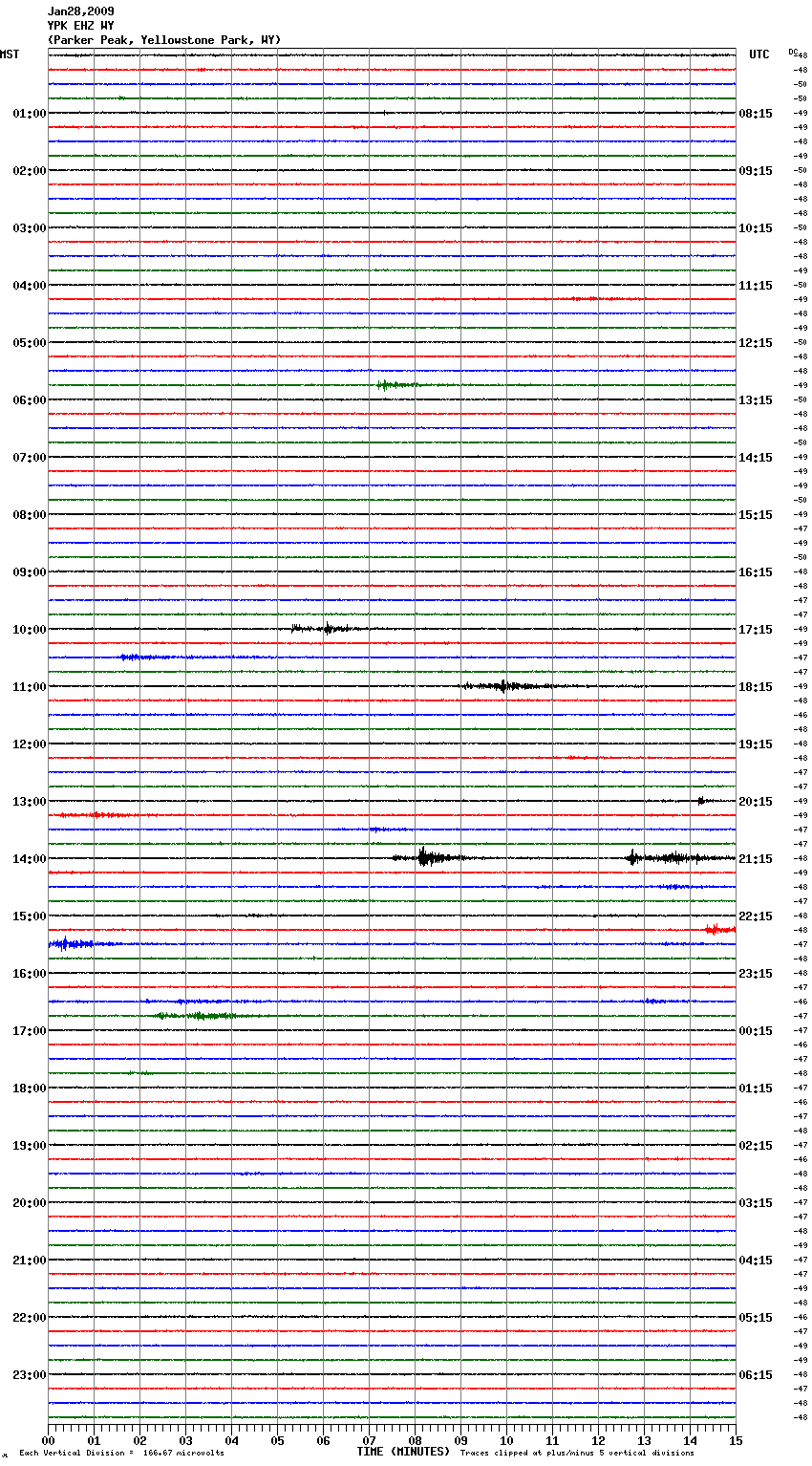Select the 10:00 MST row label
The image size is (812, 1466).
coord(30,630)
